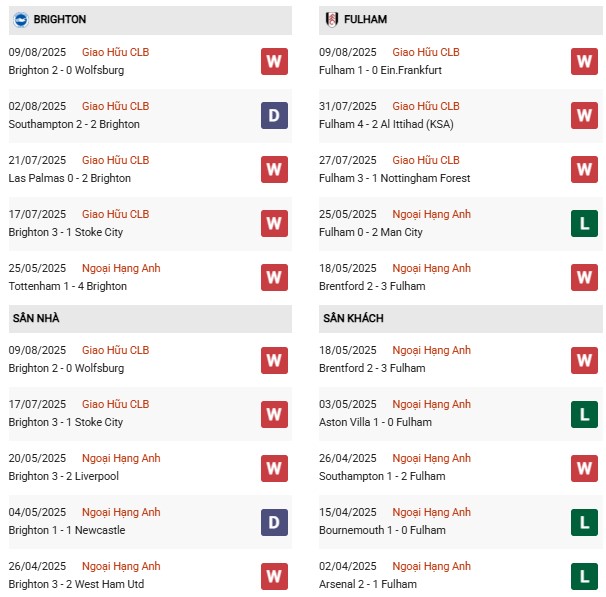Viewport: 606px width, 597px height.
Task: Click the BRIGHTON team header
Action: coord(59,19)
